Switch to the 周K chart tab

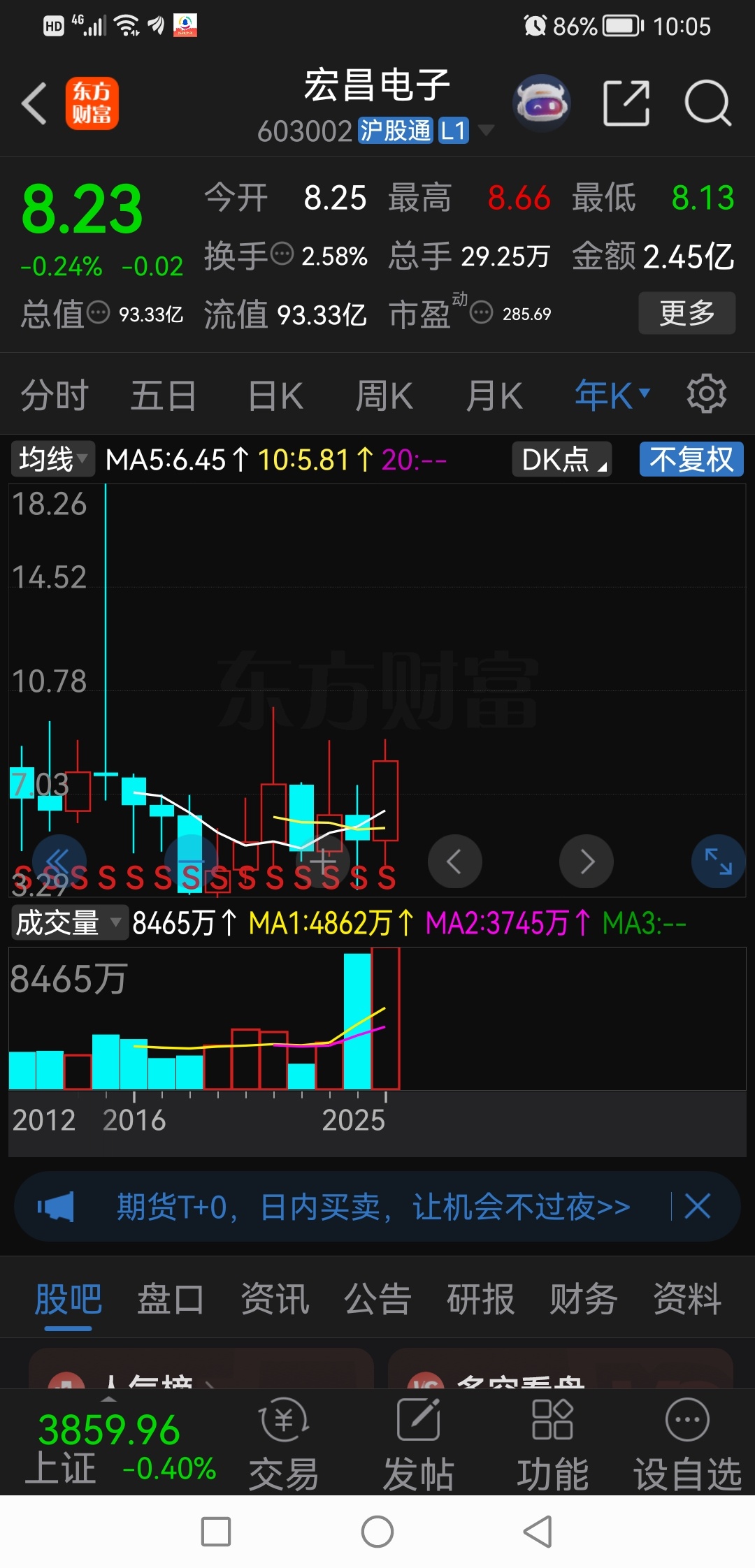pyautogui.click(x=384, y=395)
